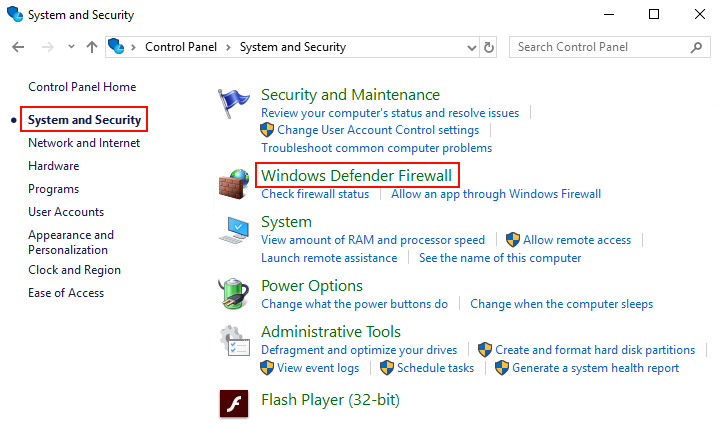Open Change User Account Control settings
The image size is (718, 425).
pyautogui.click(x=378, y=130)
